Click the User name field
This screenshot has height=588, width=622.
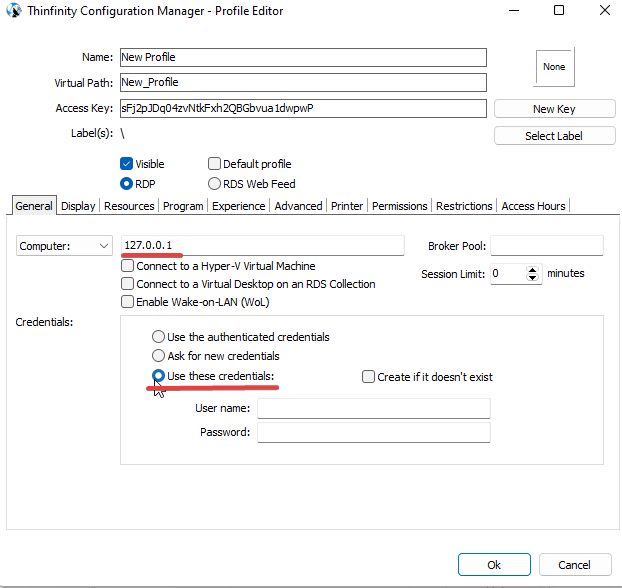pos(374,408)
